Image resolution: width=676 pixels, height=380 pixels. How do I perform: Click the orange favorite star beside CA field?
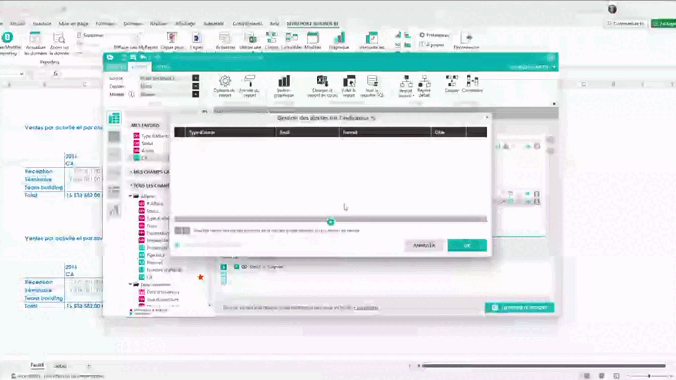[200, 277]
